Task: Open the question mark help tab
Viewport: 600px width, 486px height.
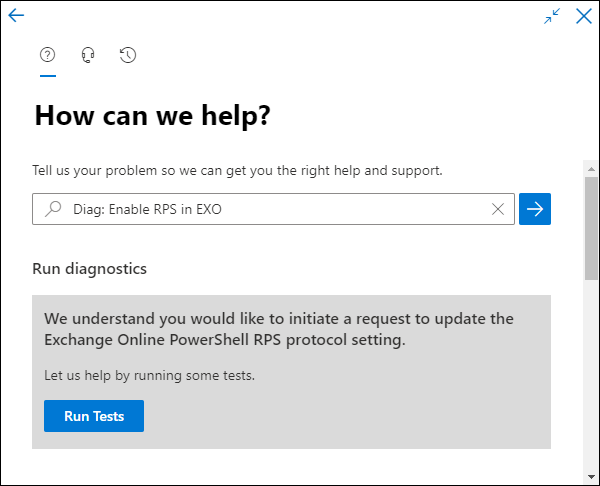Action: coord(48,55)
